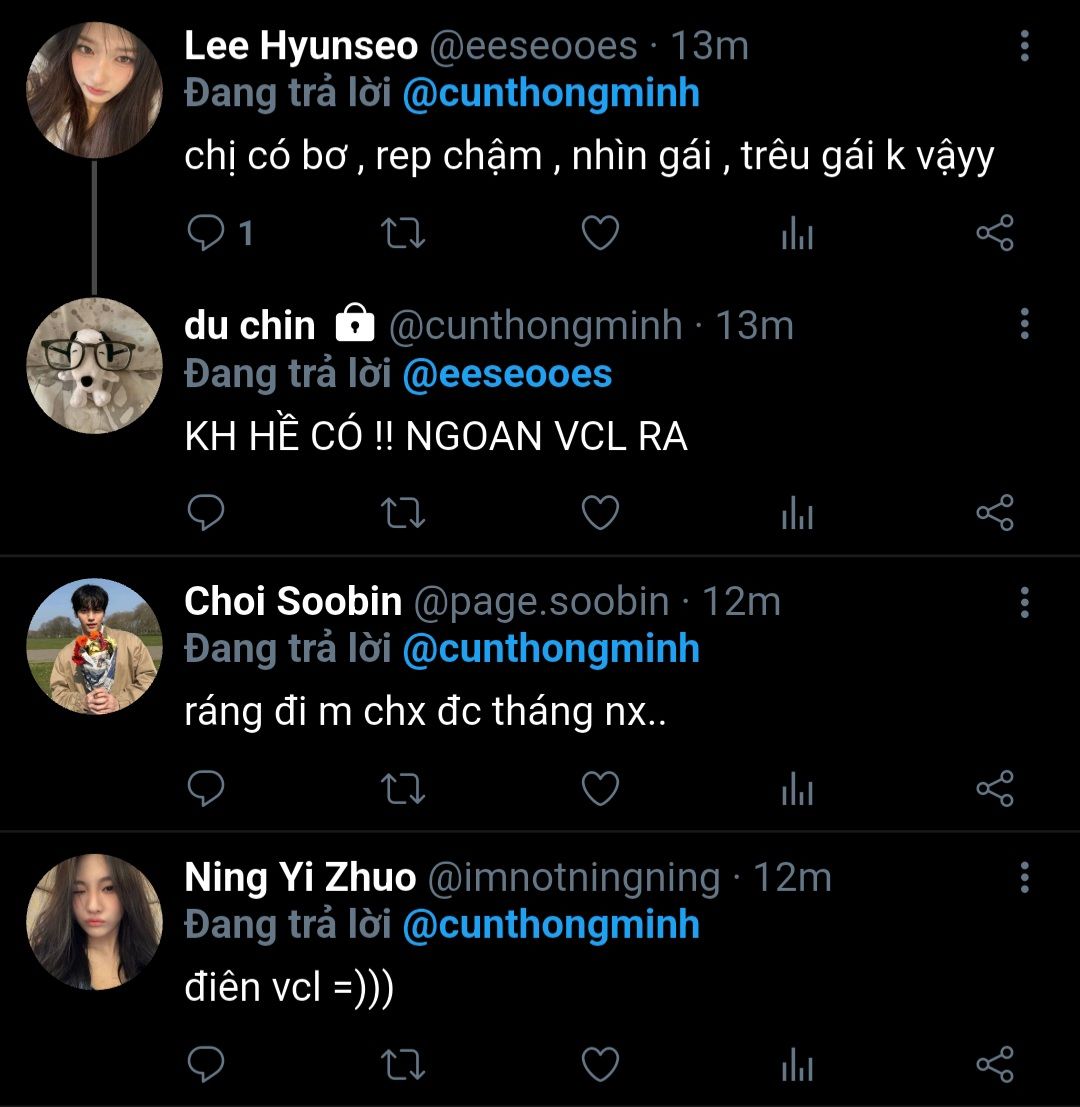The image size is (1080, 1107).
Task: Share Ning Yi Zhuo's tweet
Action: 994,1065
